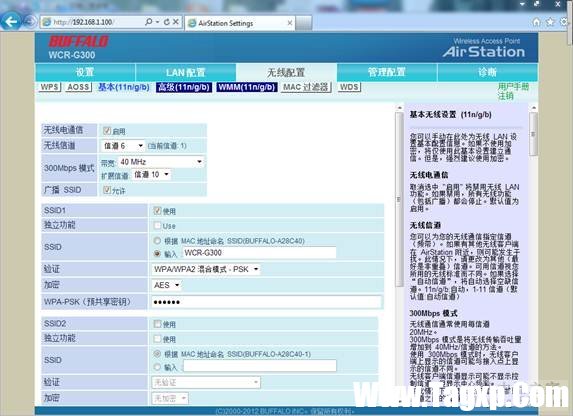Click the WPA-PSK pre-shared key field
The width and height of the screenshot is (573, 416).
point(266,302)
